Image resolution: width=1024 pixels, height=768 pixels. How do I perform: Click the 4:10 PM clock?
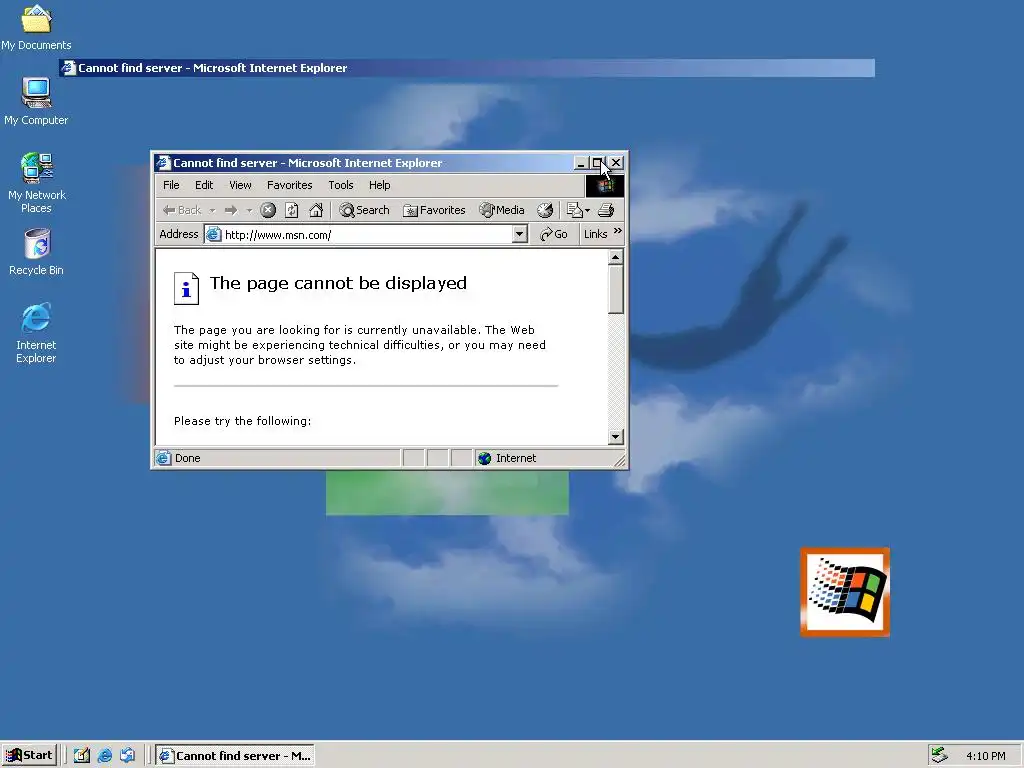985,756
